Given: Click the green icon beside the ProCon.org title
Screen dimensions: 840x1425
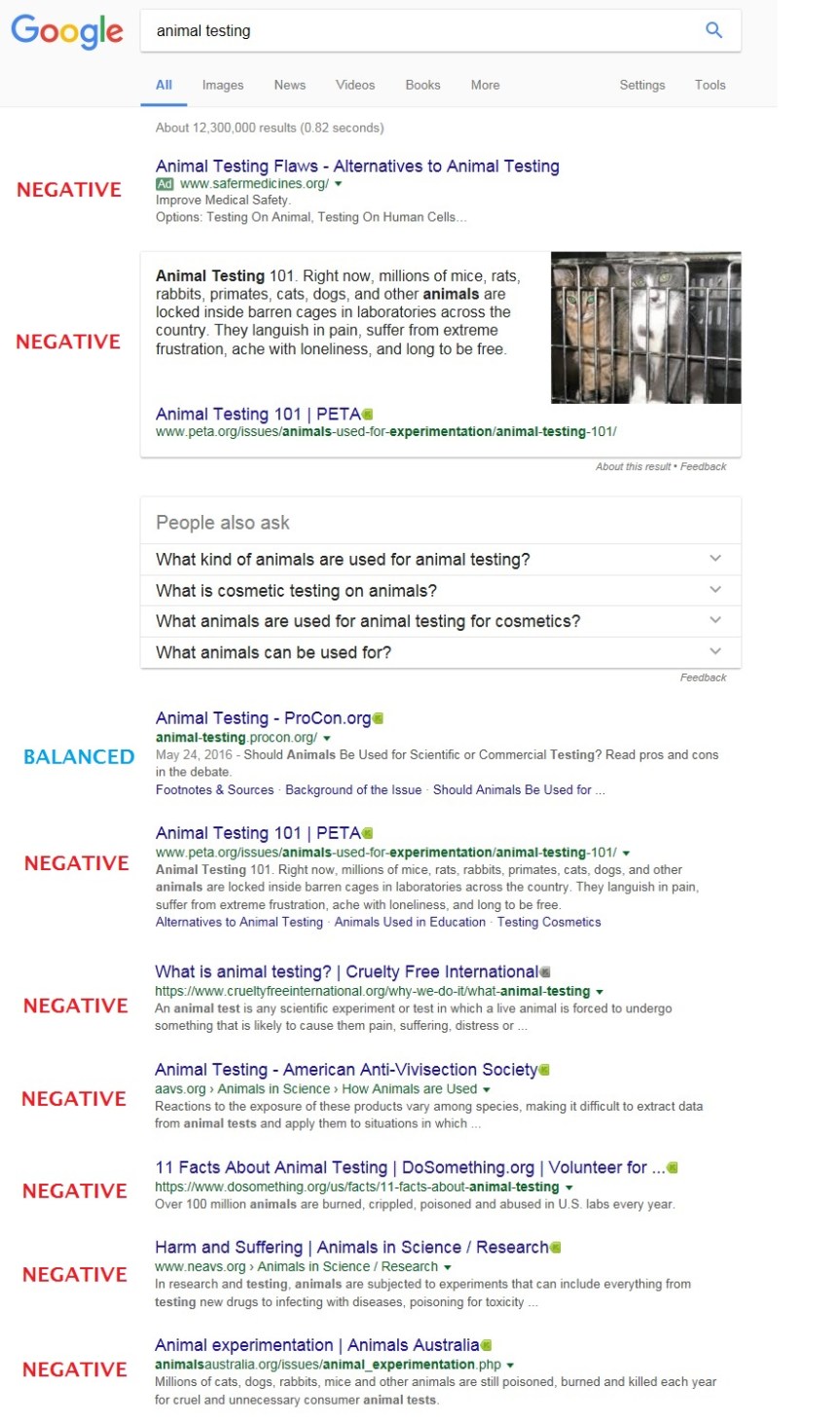Looking at the screenshot, I should 377,717.
